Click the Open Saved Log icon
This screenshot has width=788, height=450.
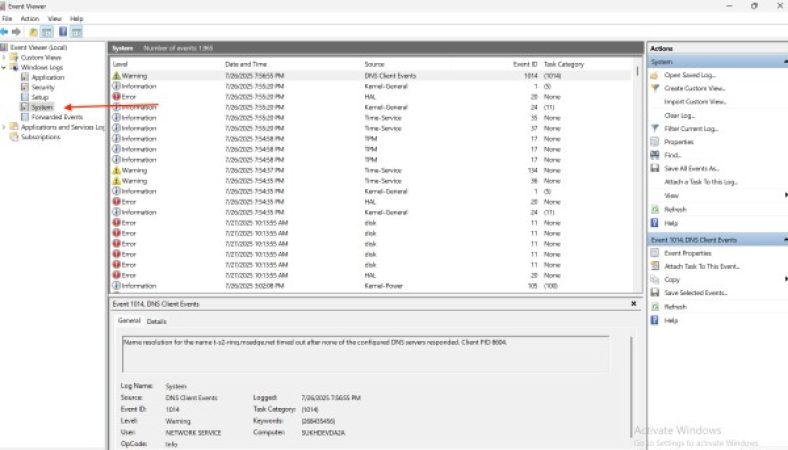click(654, 75)
